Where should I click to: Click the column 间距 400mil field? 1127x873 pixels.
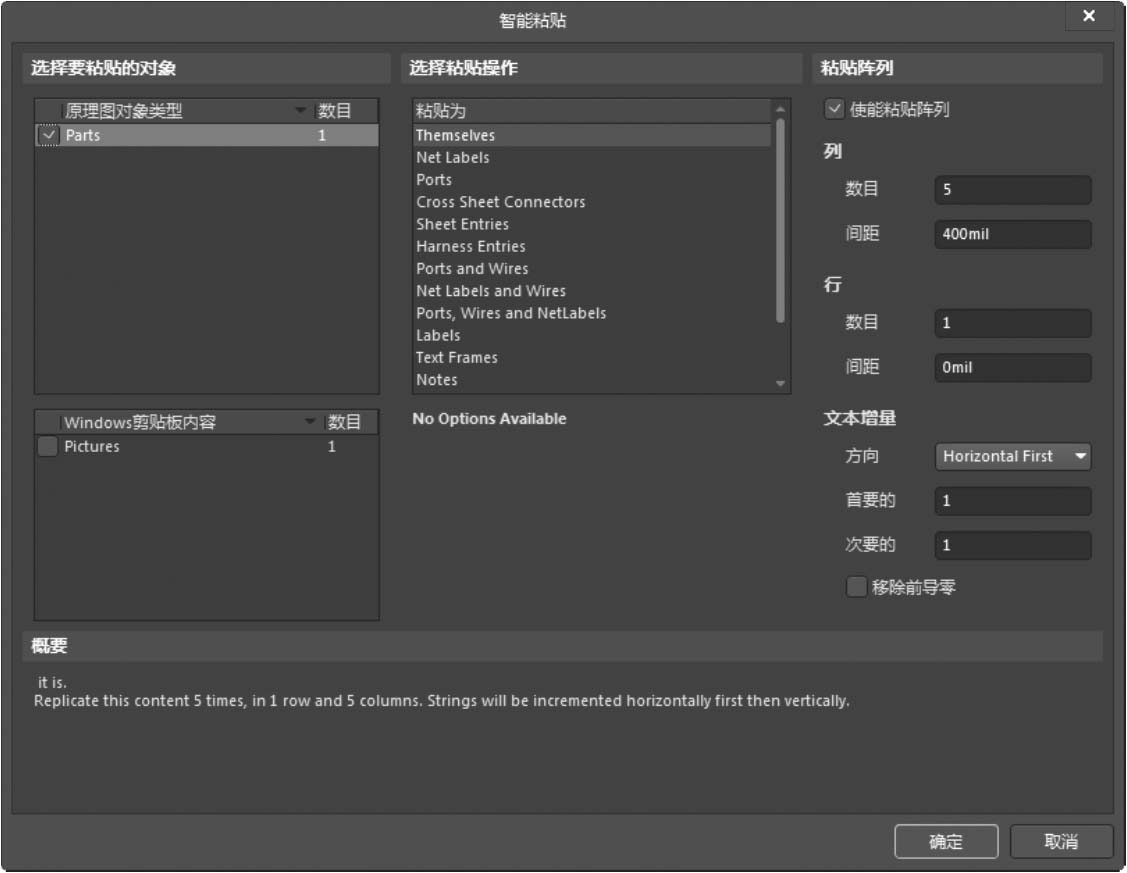coord(1012,235)
